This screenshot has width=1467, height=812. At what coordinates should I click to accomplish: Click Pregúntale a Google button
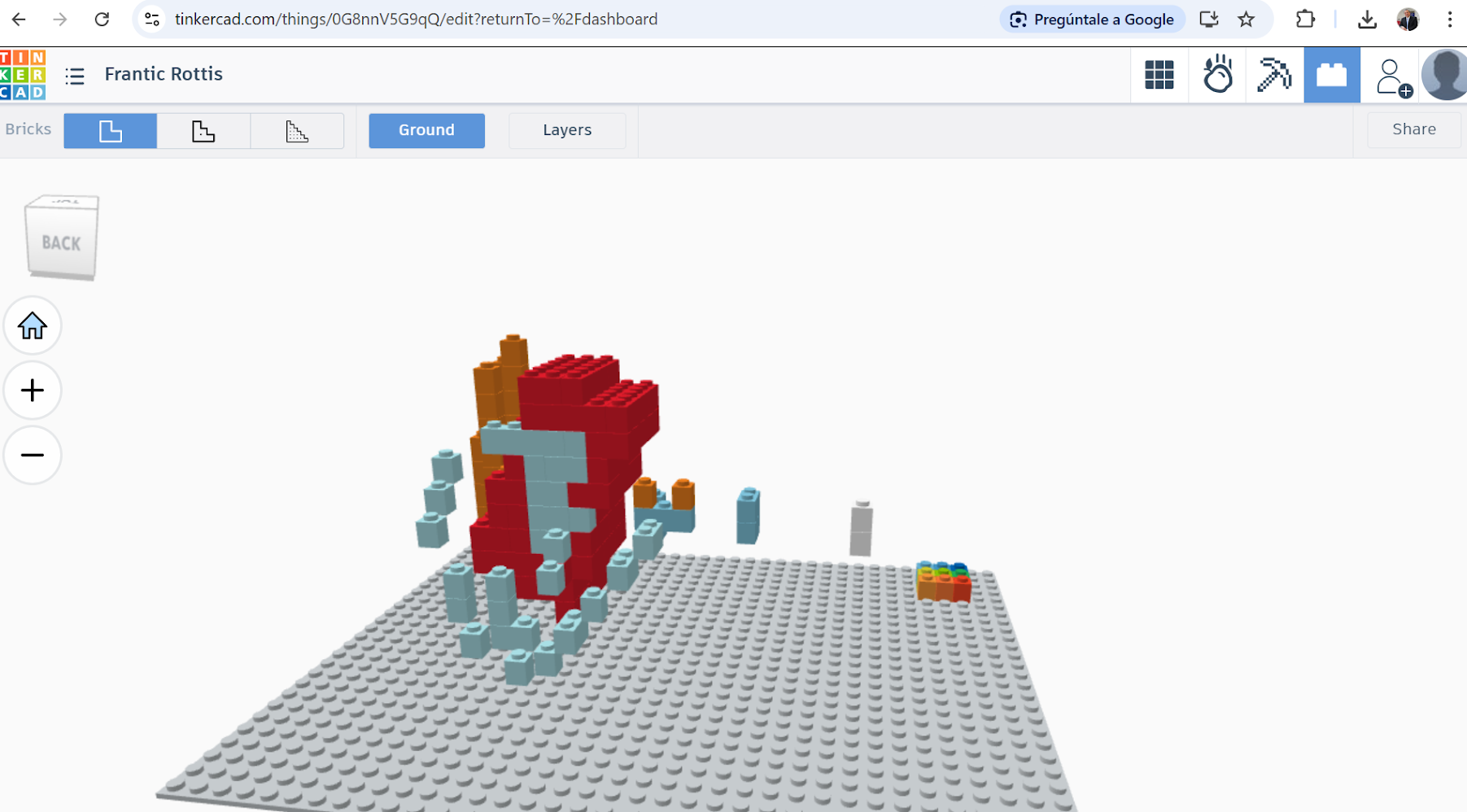(1092, 20)
